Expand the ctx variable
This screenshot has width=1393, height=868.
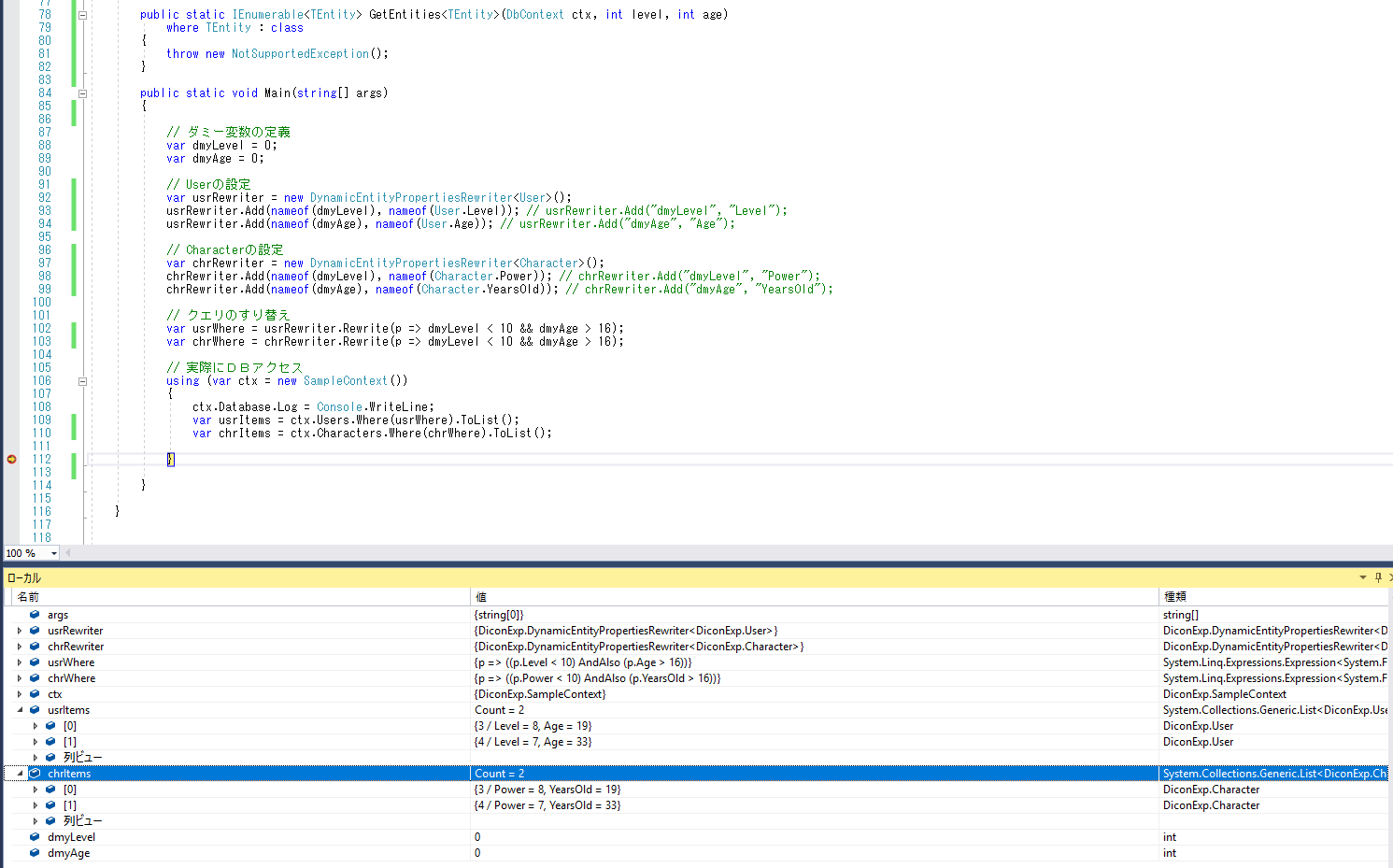[20, 694]
